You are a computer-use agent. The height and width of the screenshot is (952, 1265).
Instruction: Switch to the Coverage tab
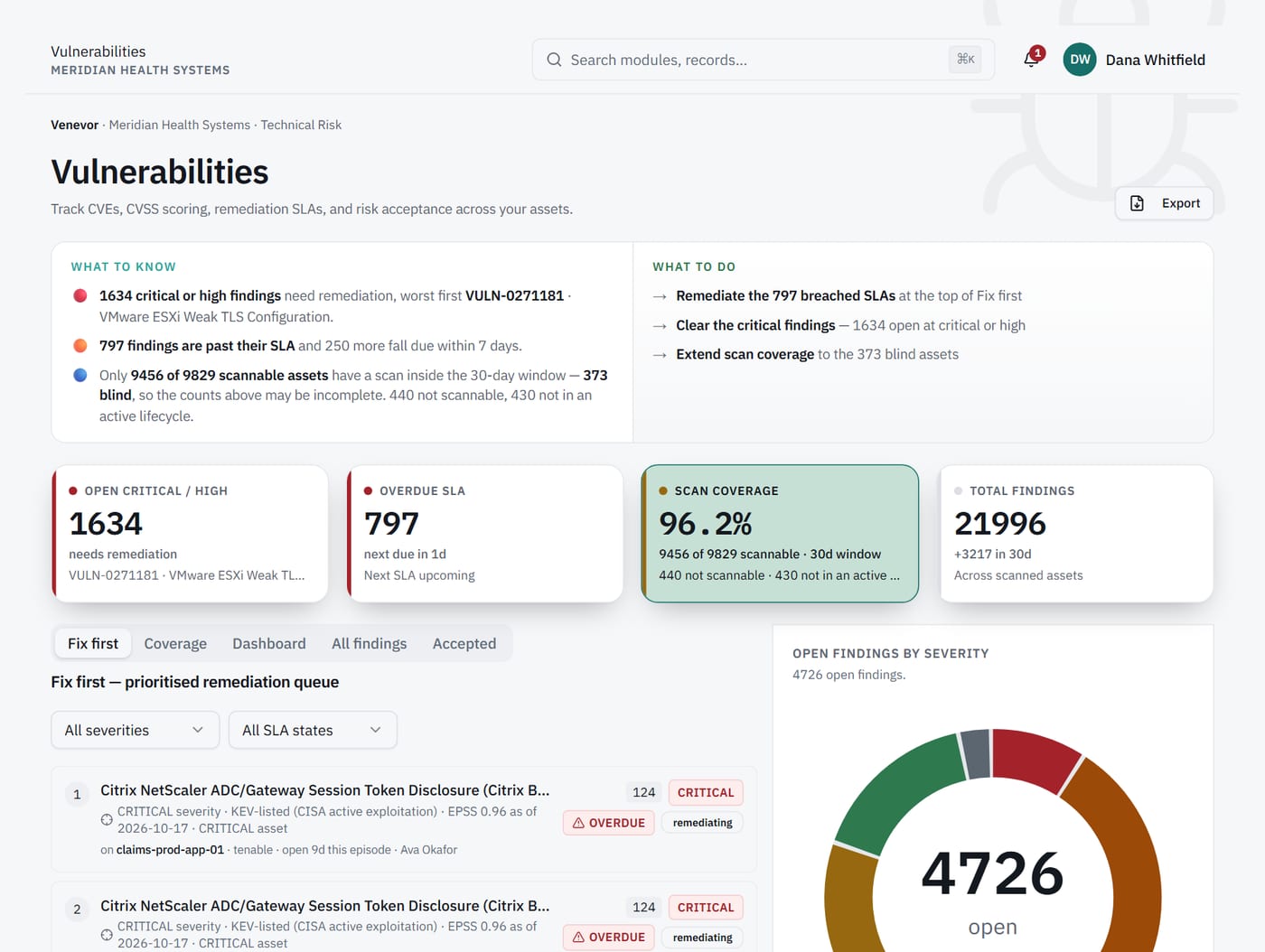(175, 643)
